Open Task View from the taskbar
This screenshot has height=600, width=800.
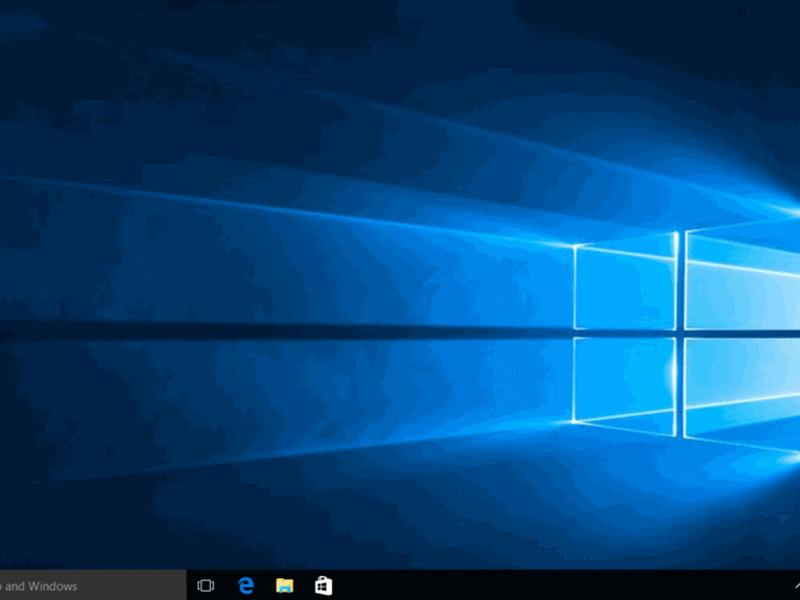tap(206, 585)
